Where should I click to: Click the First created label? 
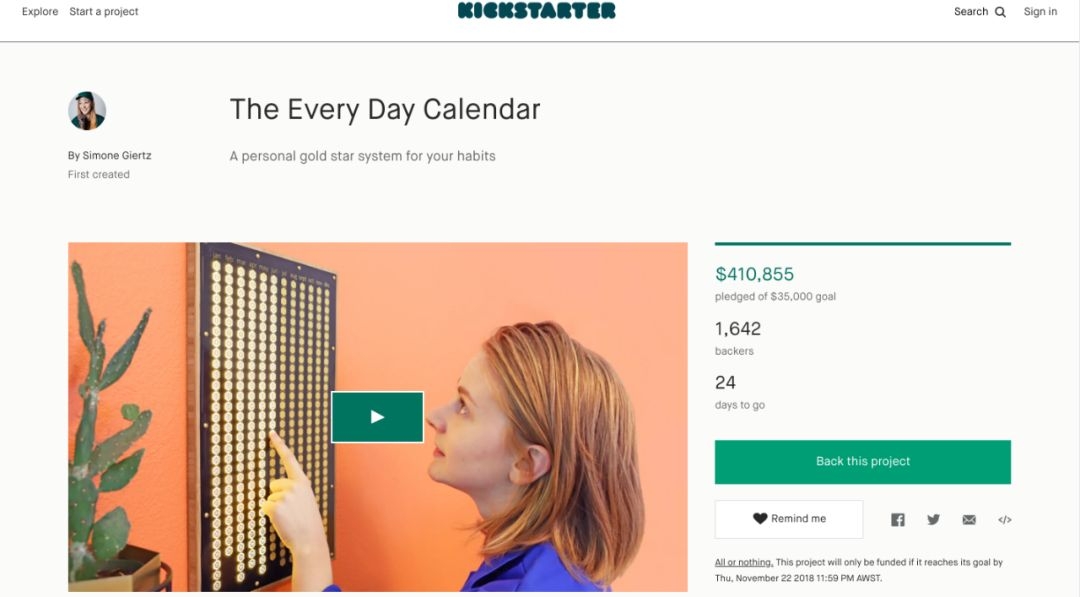[98, 175]
